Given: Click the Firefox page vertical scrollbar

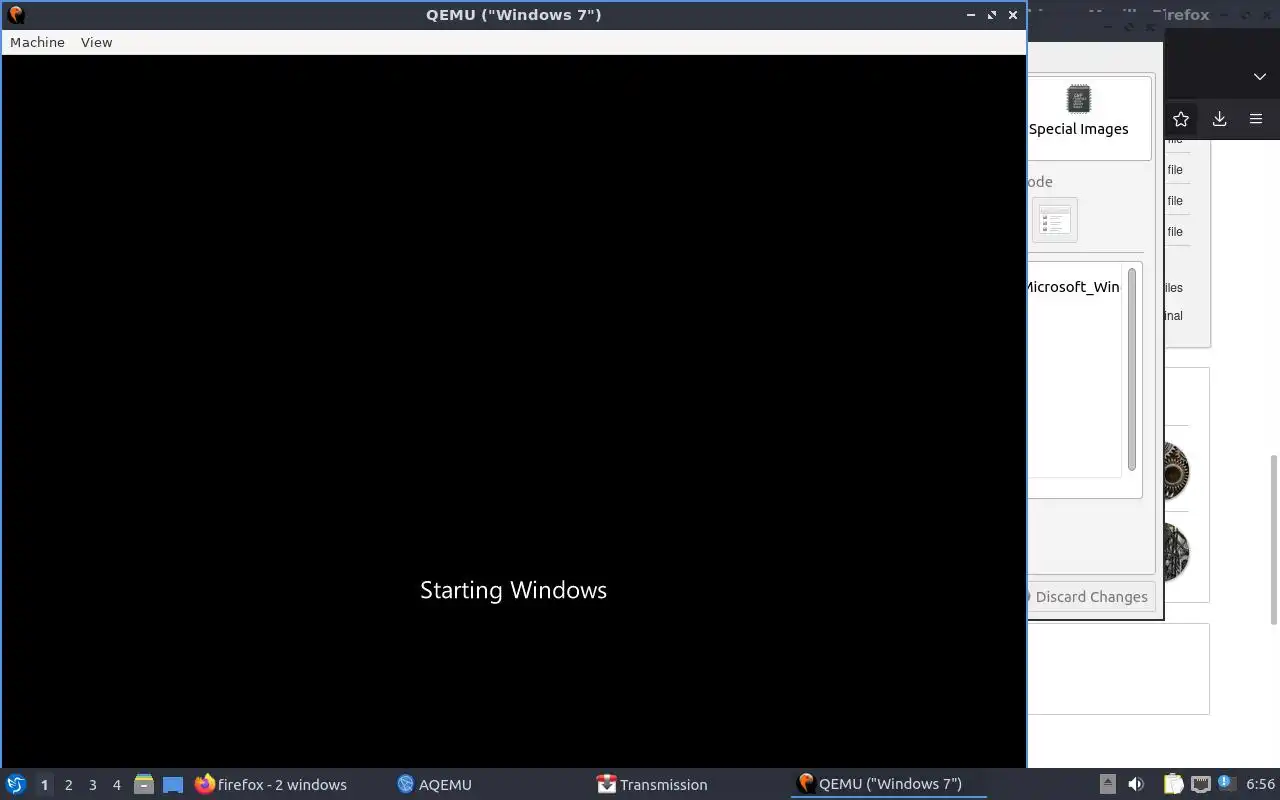Looking at the screenshot, I should coord(1274,540).
